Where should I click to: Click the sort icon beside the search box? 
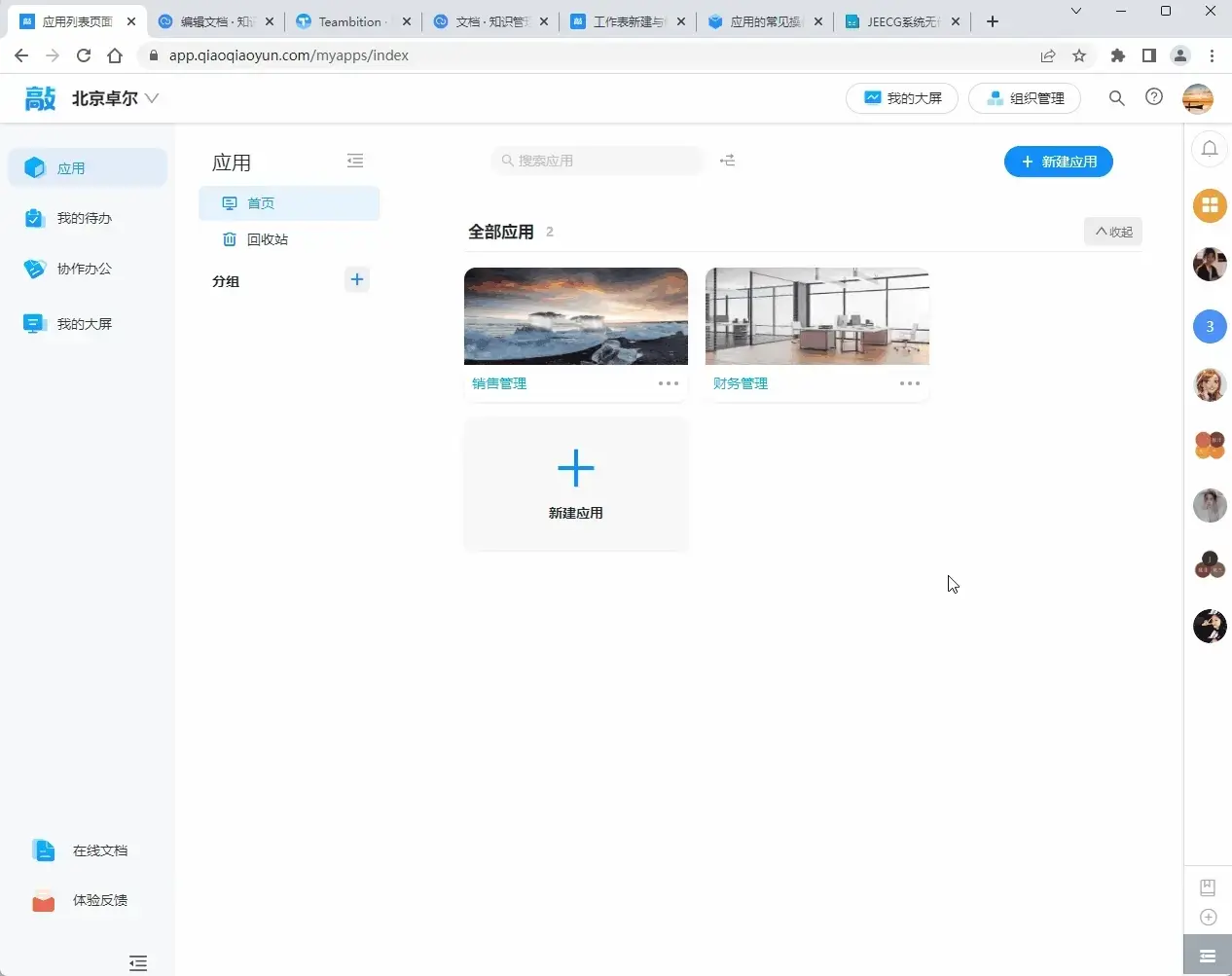pos(727,160)
